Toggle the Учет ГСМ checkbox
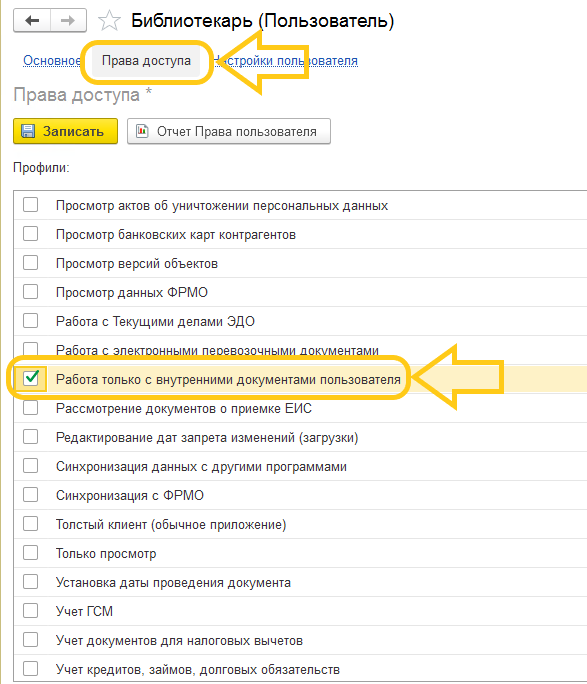 click(x=31, y=611)
